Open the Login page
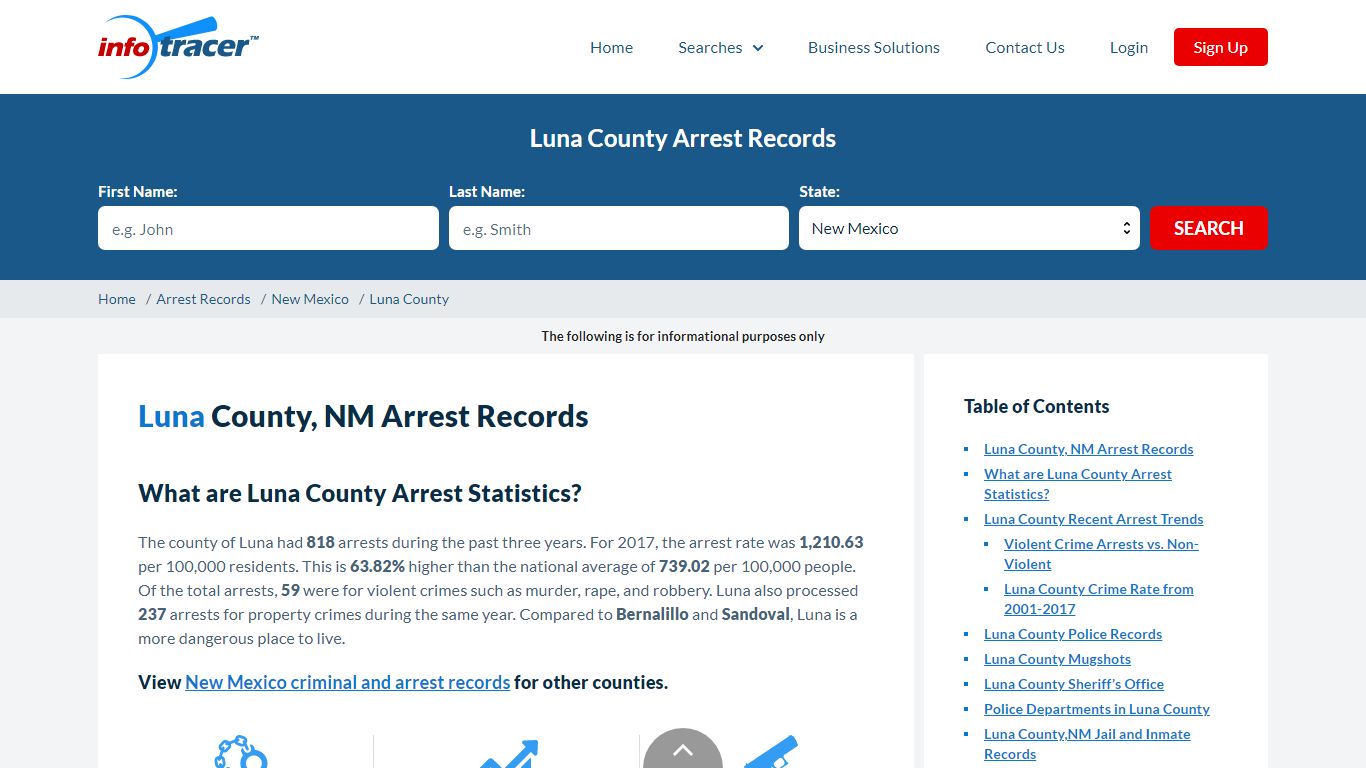The width and height of the screenshot is (1366, 768). click(x=1129, y=47)
